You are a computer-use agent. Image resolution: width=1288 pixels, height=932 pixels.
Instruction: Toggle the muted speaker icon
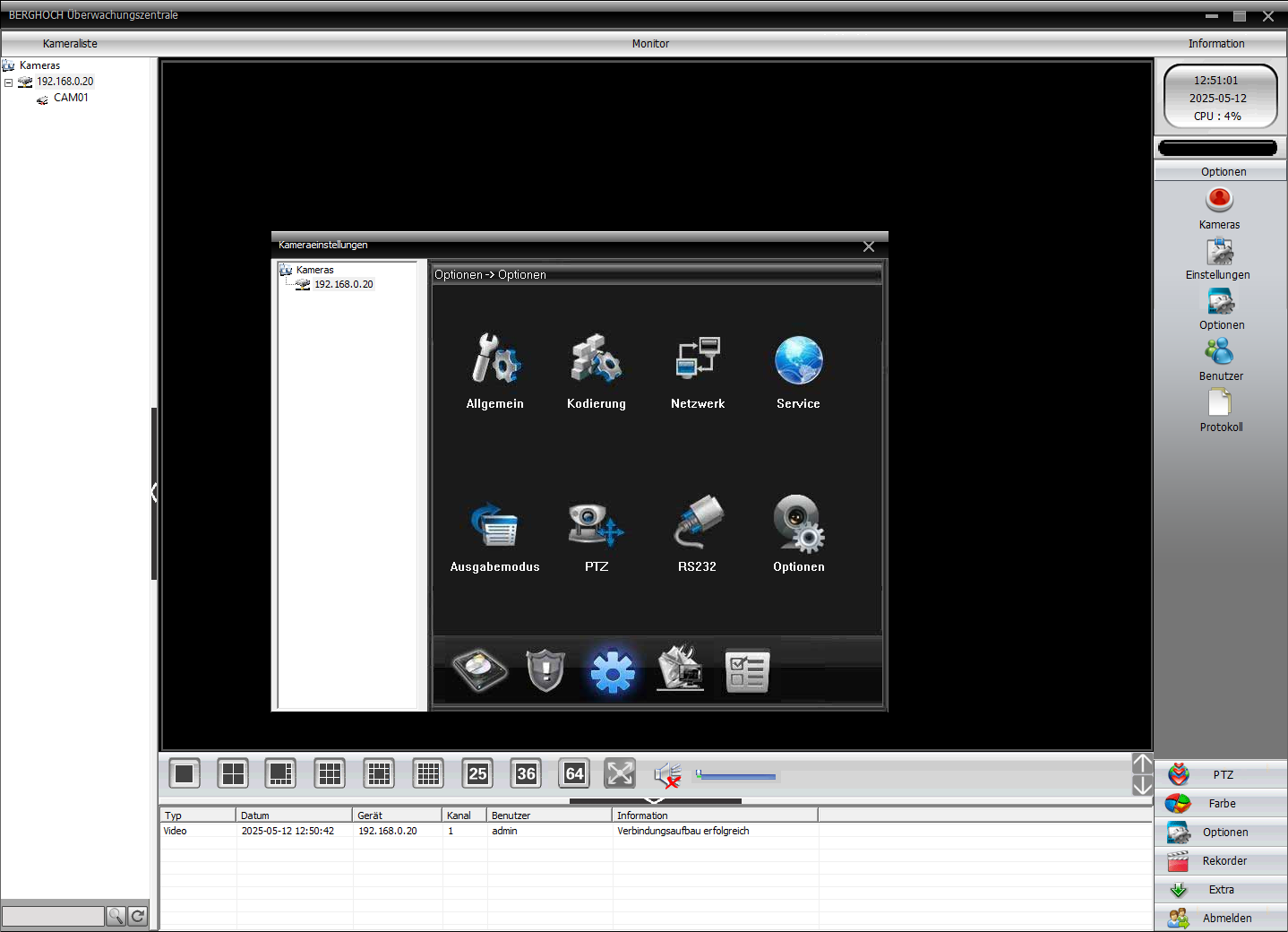point(667,774)
